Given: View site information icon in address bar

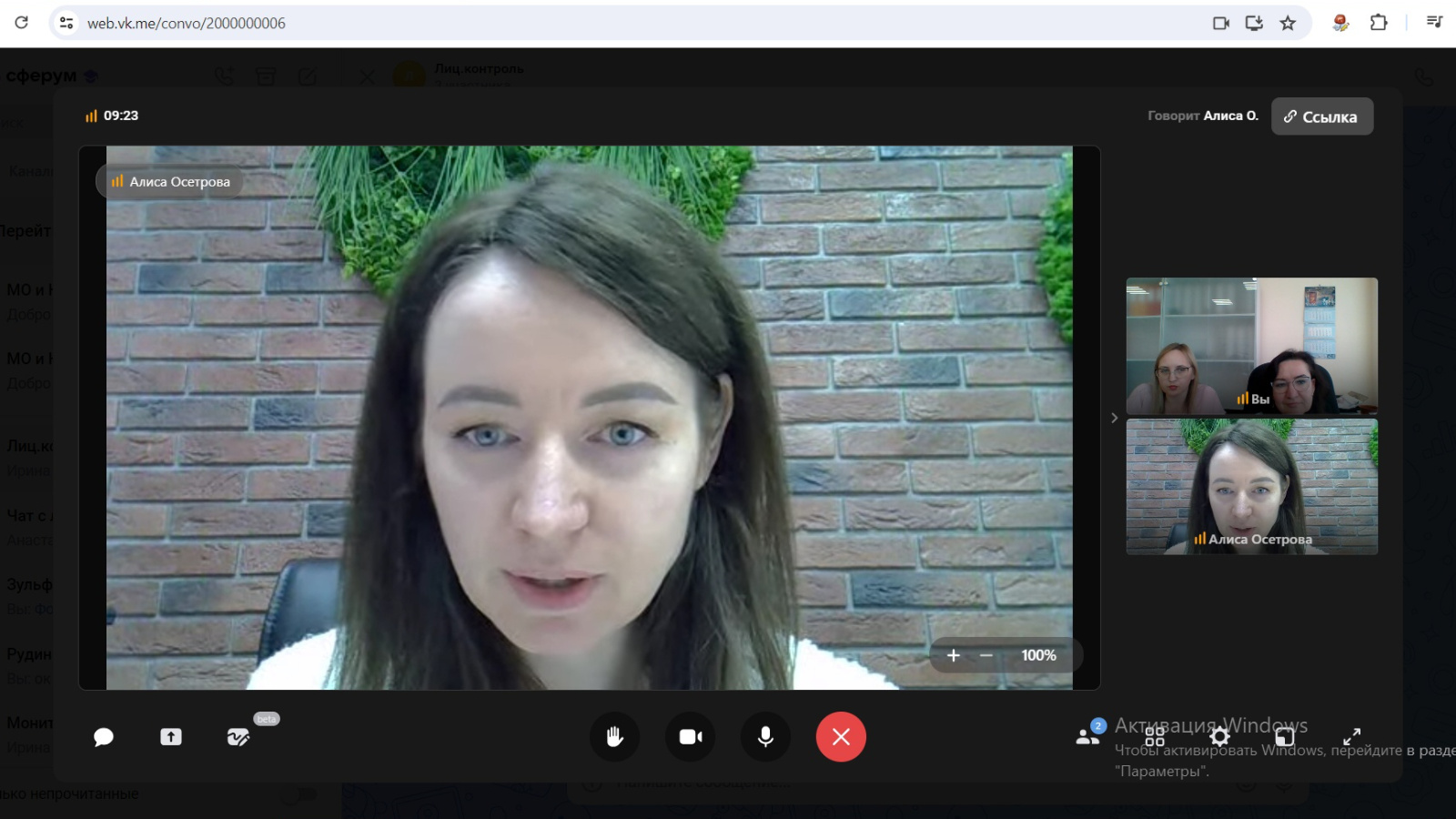Looking at the screenshot, I should [x=66, y=23].
